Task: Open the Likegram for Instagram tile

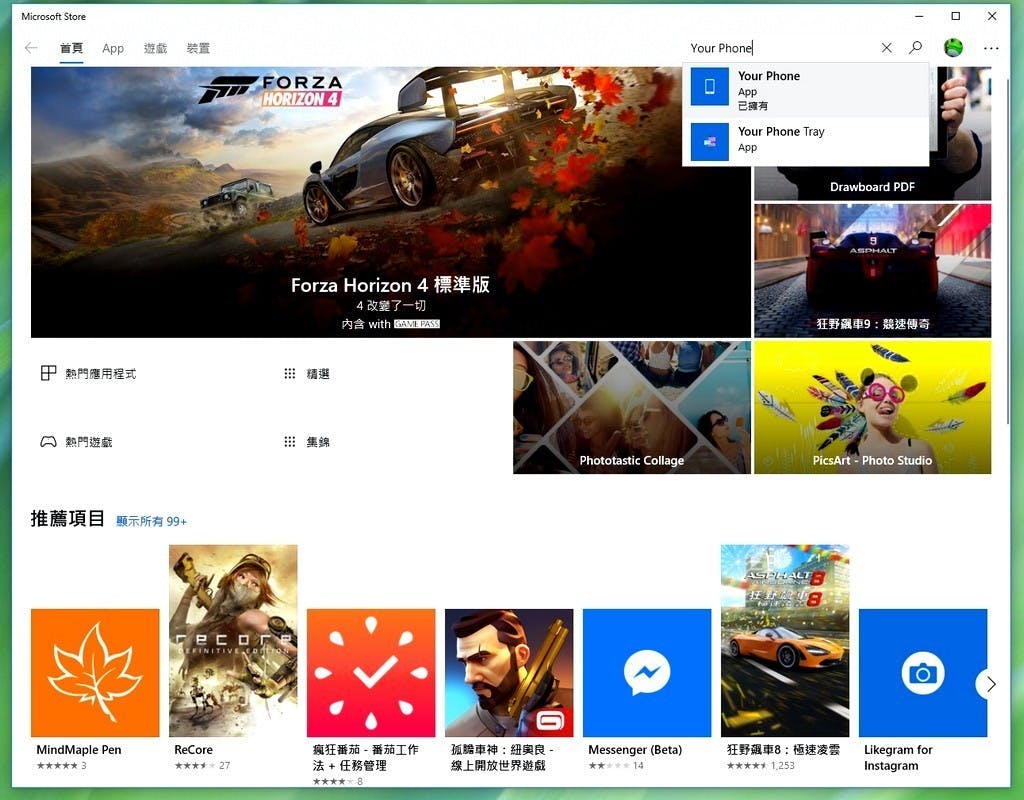Action: coord(923,673)
